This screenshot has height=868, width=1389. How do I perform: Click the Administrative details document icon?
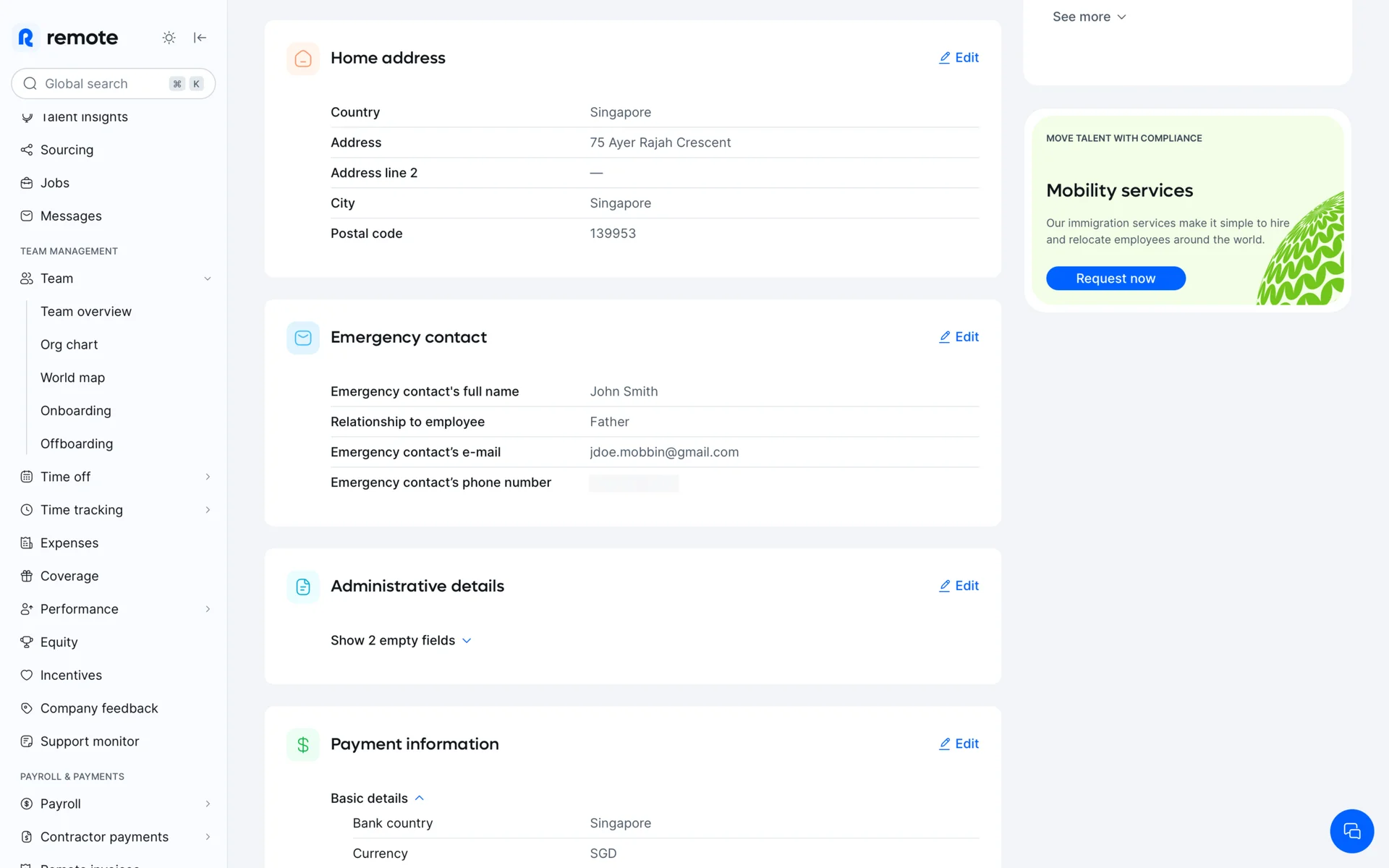303,587
